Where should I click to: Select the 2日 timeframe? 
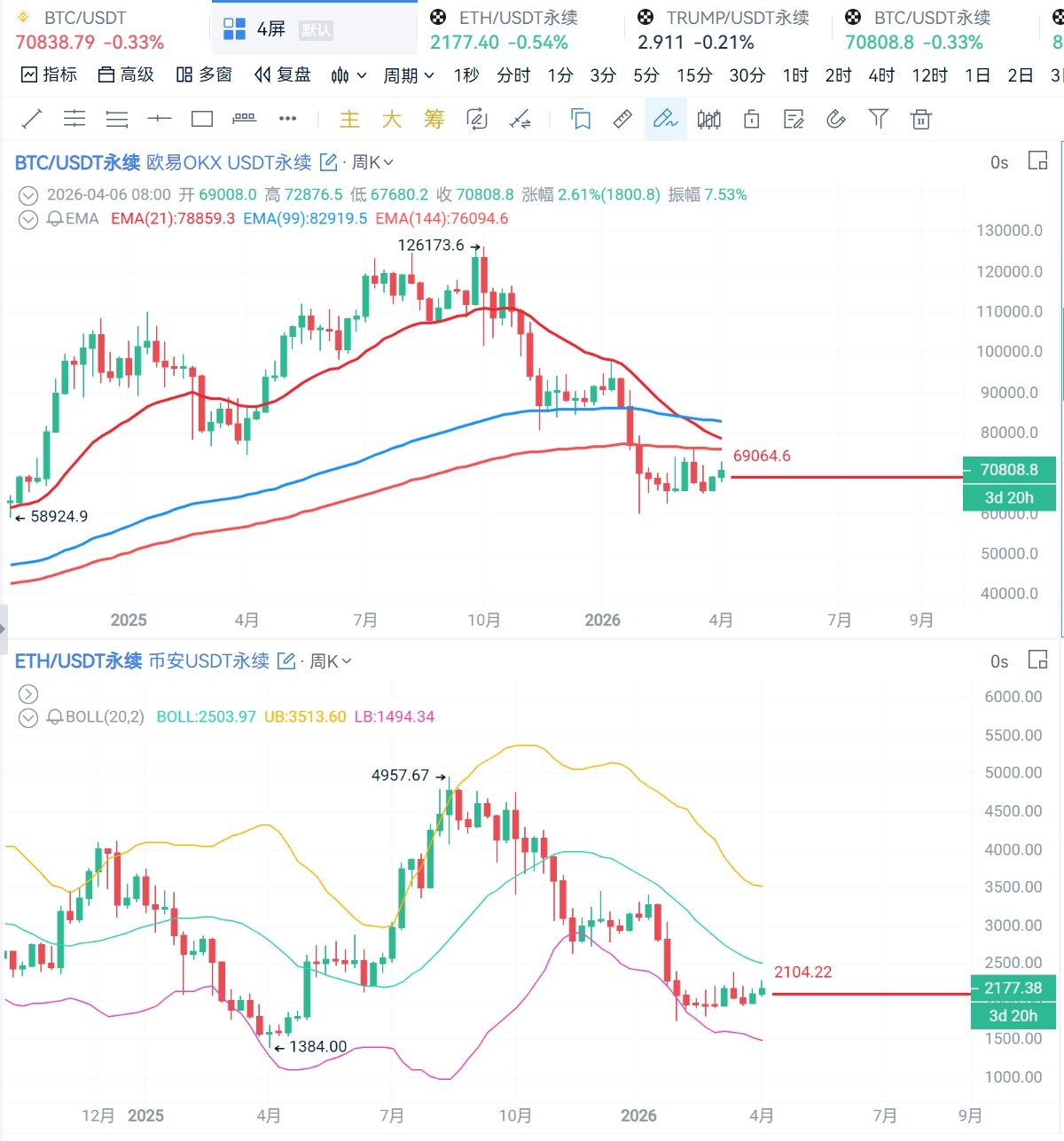[1021, 75]
